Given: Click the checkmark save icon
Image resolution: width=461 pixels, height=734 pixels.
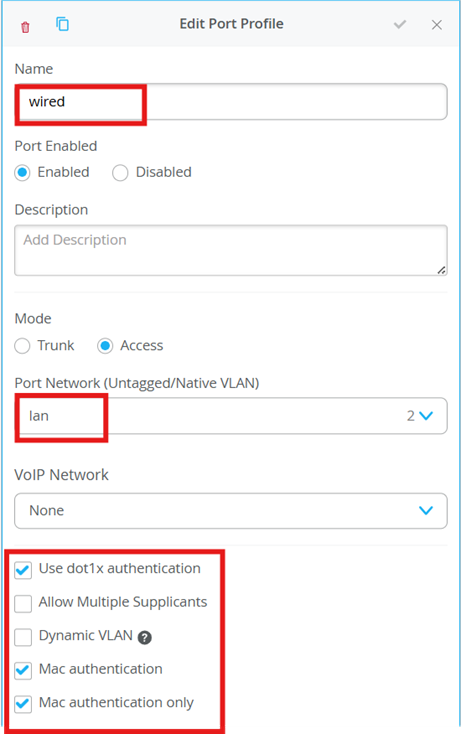Looking at the screenshot, I should [x=400, y=24].
